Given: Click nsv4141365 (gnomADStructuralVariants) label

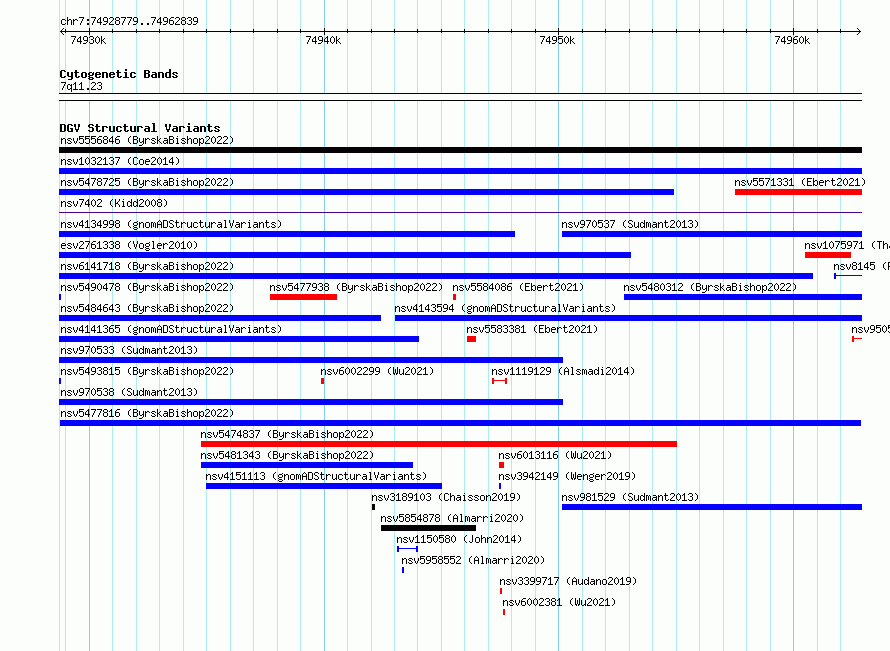Looking at the screenshot, I should click(x=171, y=329).
